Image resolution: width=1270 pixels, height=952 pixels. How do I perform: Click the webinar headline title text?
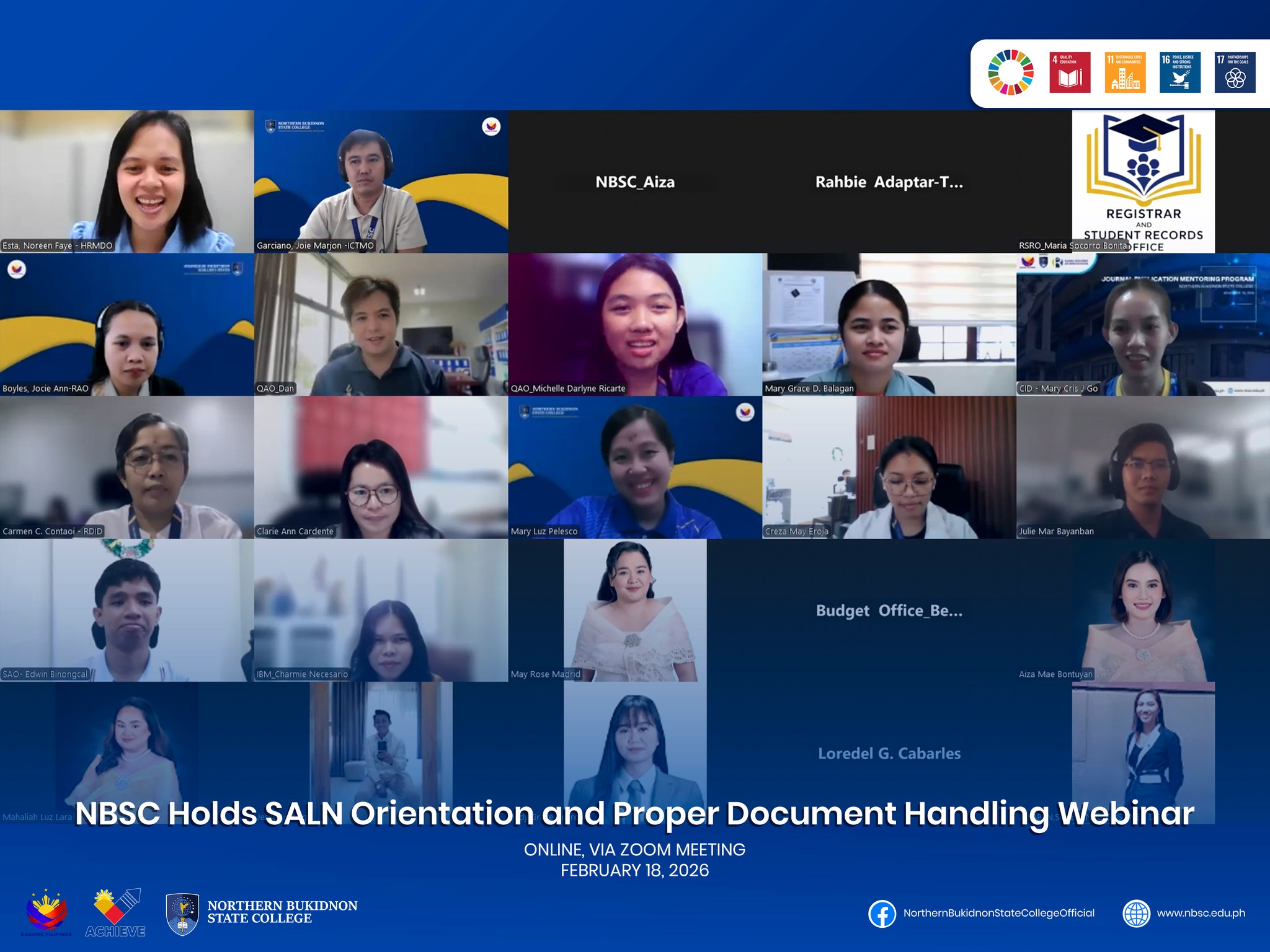[x=634, y=814]
